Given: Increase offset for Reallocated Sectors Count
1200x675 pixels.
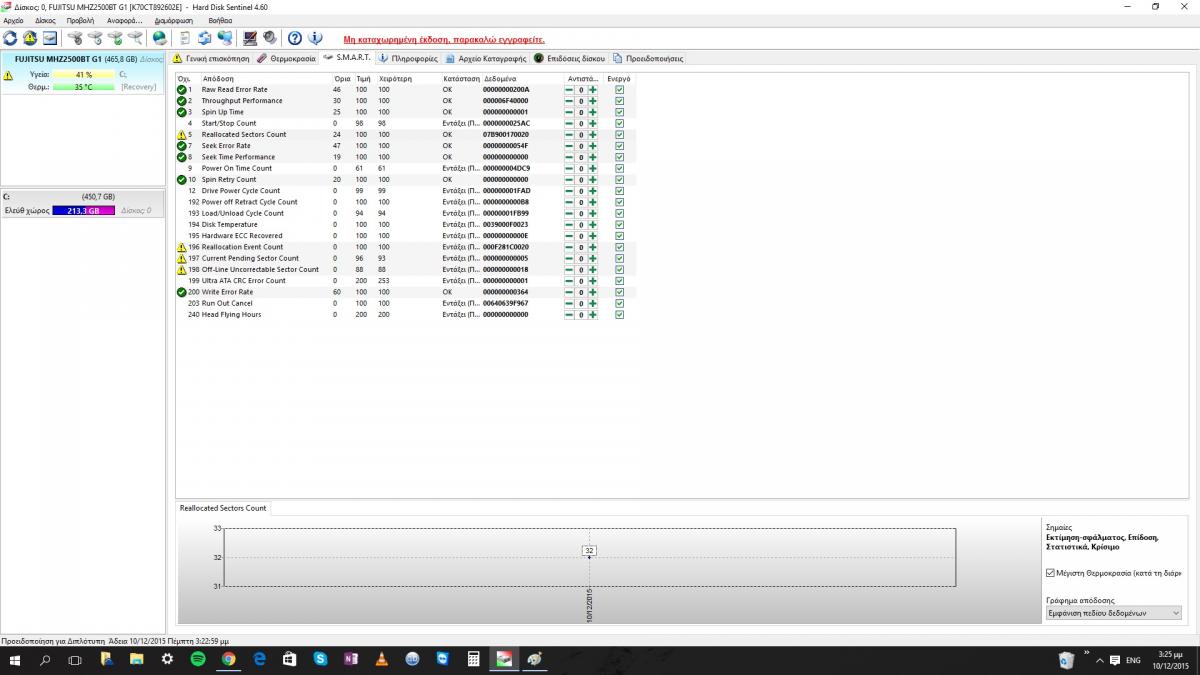Looking at the screenshot, I should [x=592, y=134].
